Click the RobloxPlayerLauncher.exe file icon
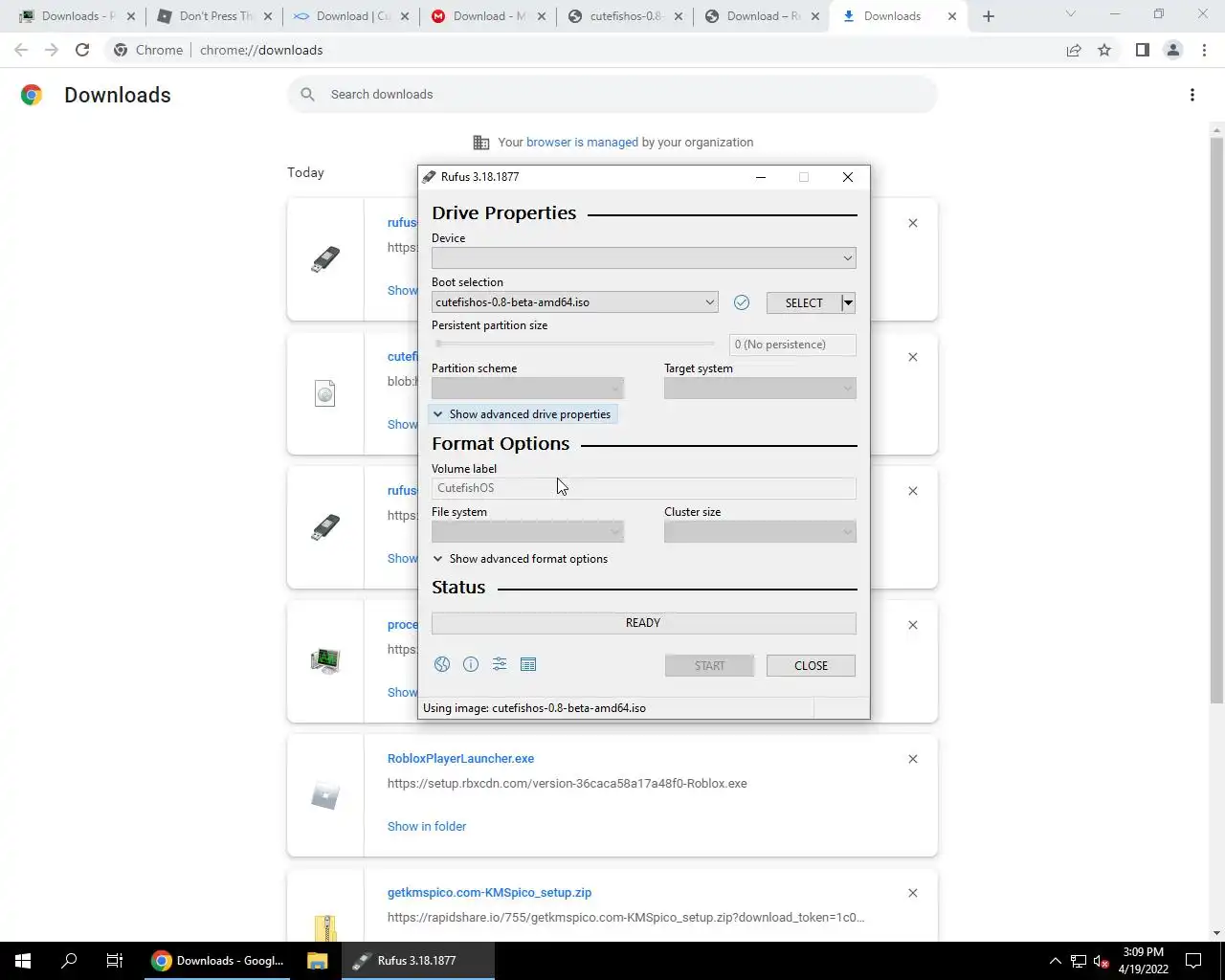1225x980 pixels. pos(325,795)
